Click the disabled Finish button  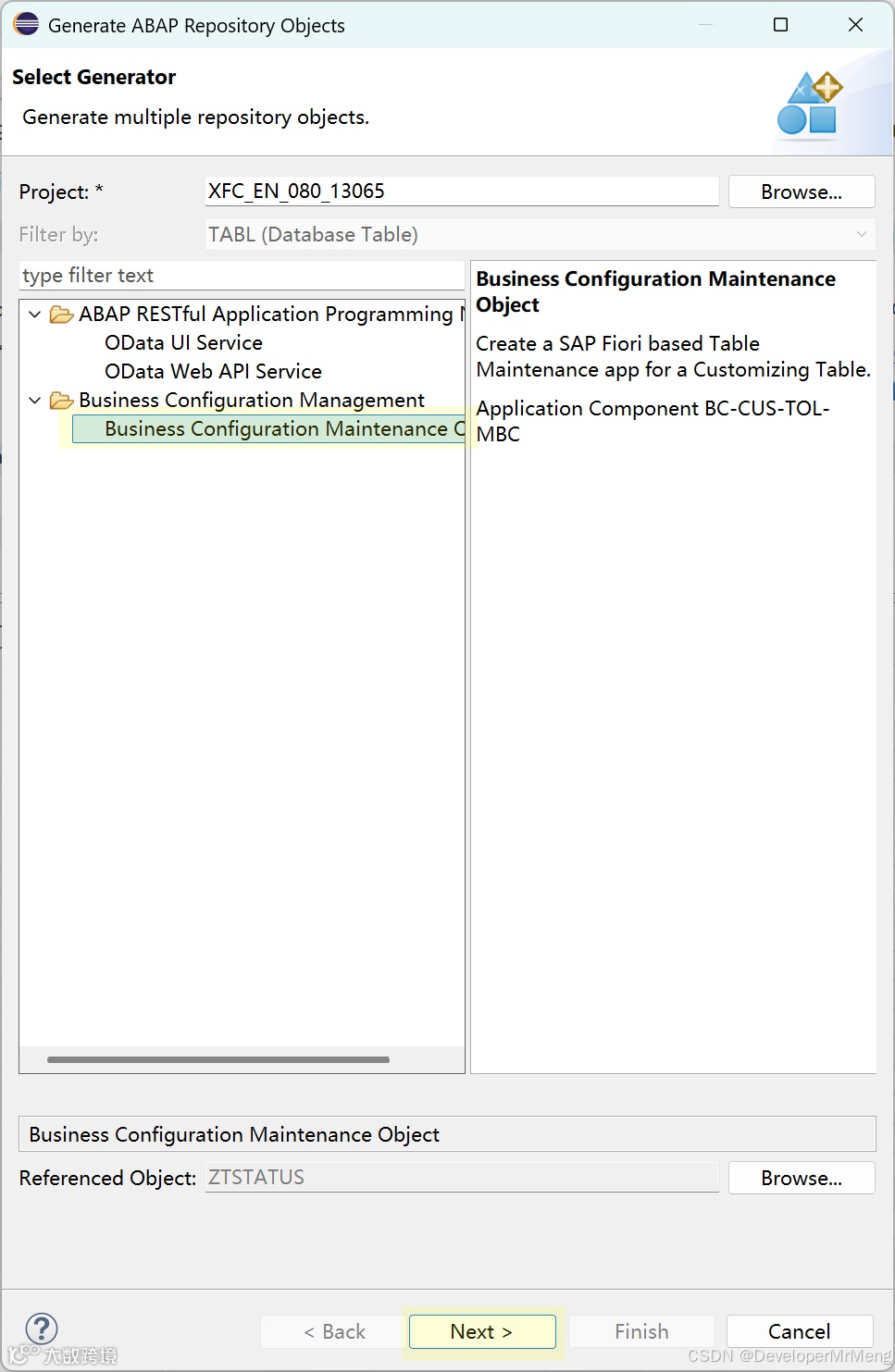click(x=641, y=1331)
